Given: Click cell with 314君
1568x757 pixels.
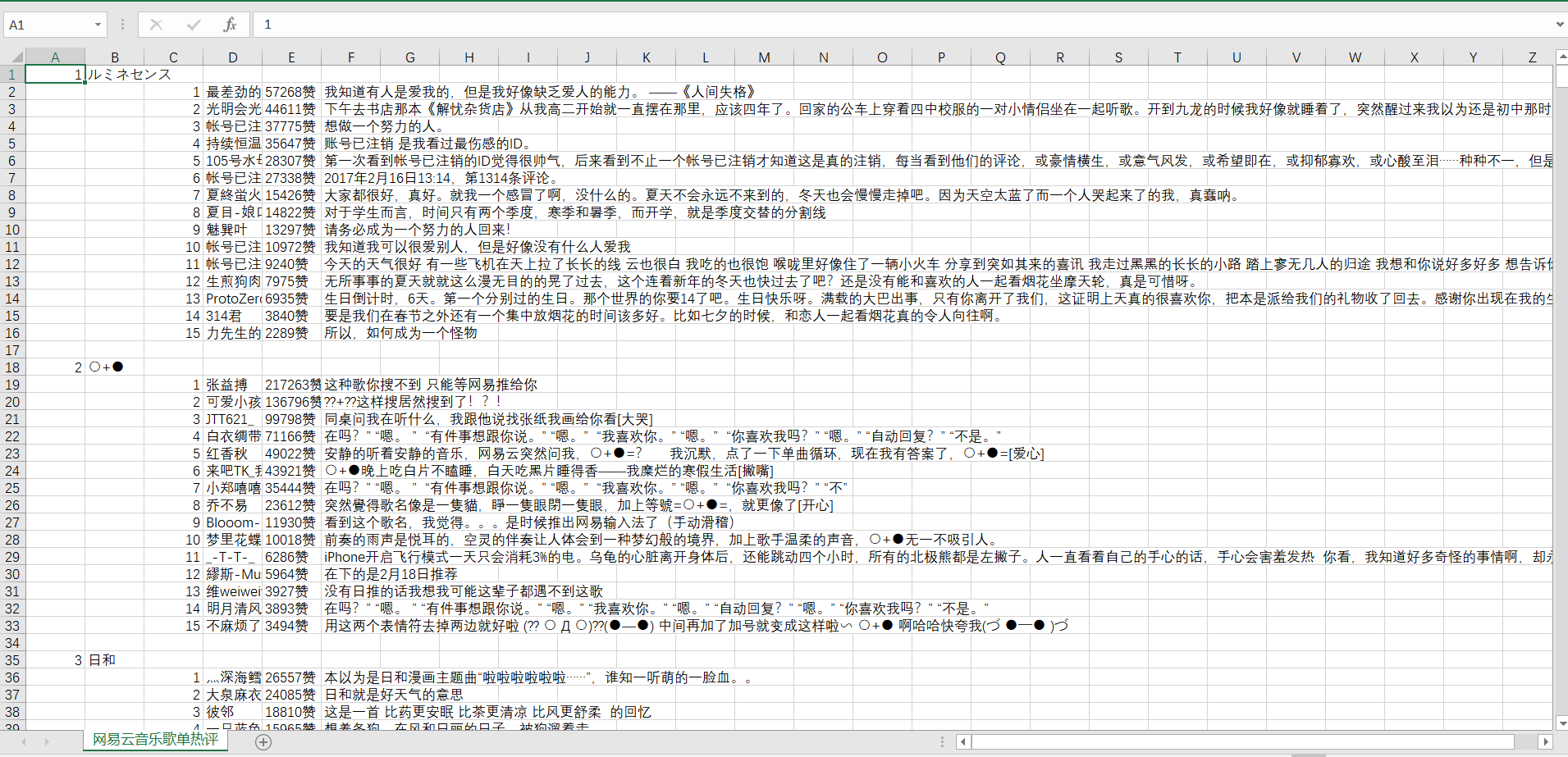Looking at the screenshot, I should point(233,316).
